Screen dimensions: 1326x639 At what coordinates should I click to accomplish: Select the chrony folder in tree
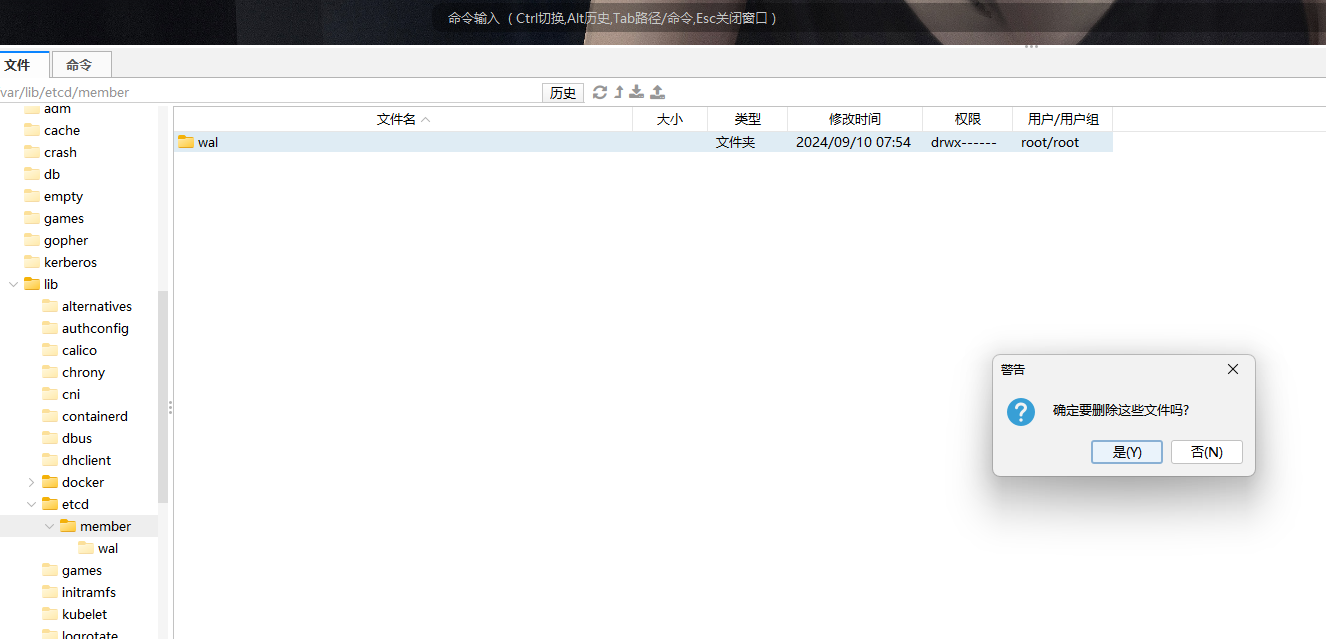click(x=83, y=372)
